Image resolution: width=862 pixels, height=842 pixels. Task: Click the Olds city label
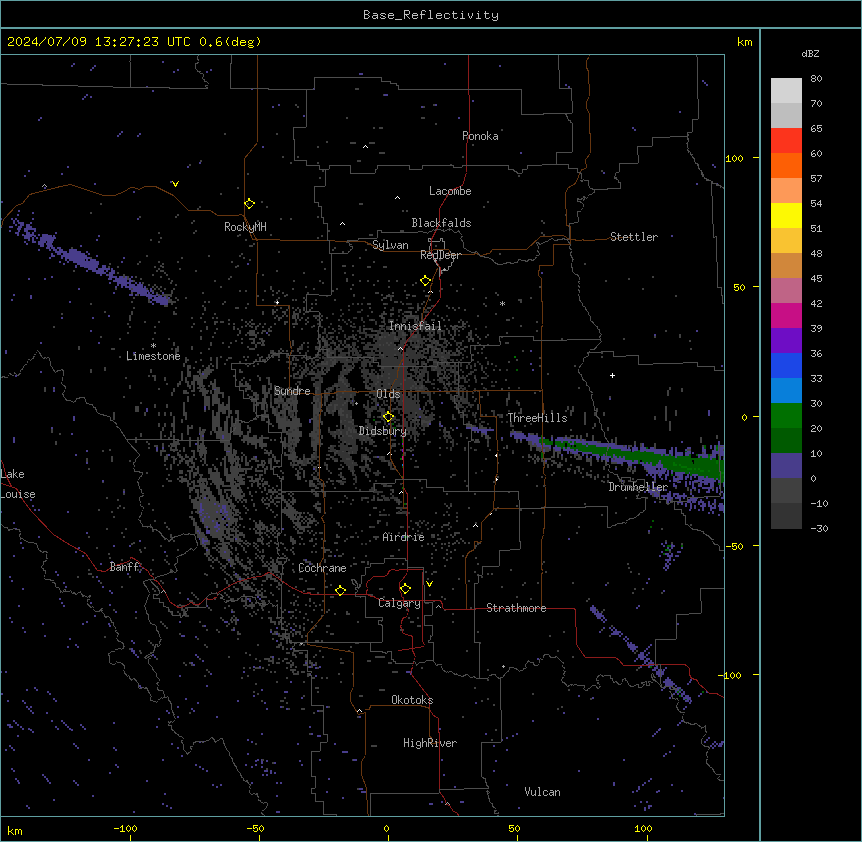point(388,394)
